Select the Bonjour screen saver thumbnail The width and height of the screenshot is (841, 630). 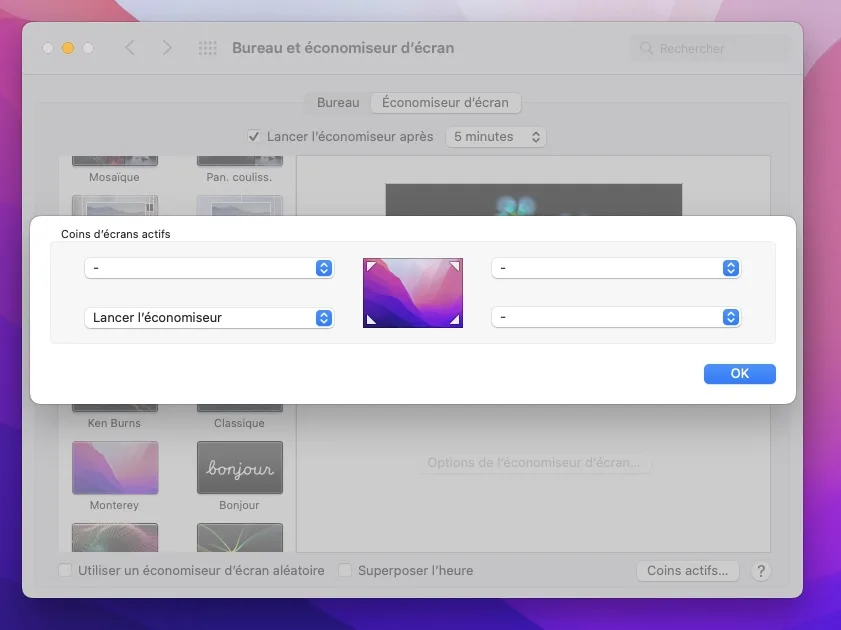[240, 468]
